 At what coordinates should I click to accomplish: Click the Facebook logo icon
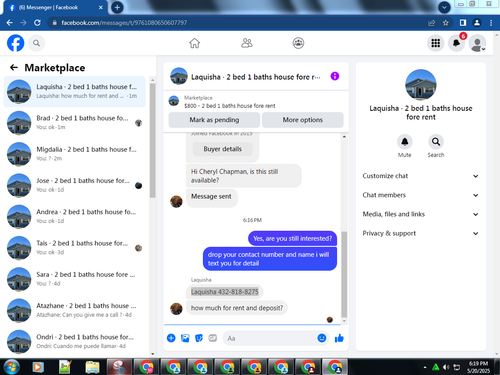pos(16,43)
